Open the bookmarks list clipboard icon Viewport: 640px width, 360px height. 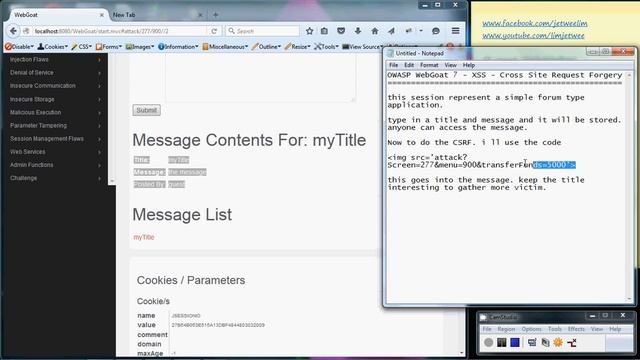[x=324, y=31]
